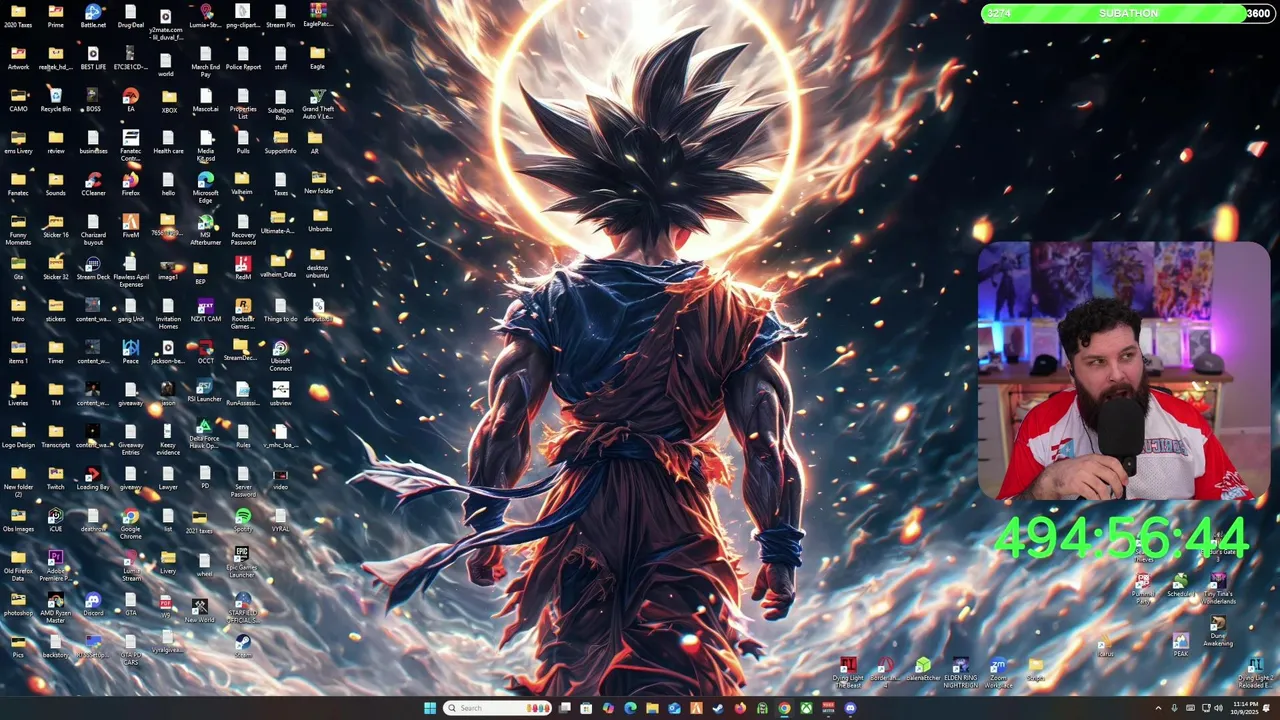The height and width of the screenshot is (720, 1280).
Task: Open the Keezy evidence file
Action: click(x=168, y=440)
